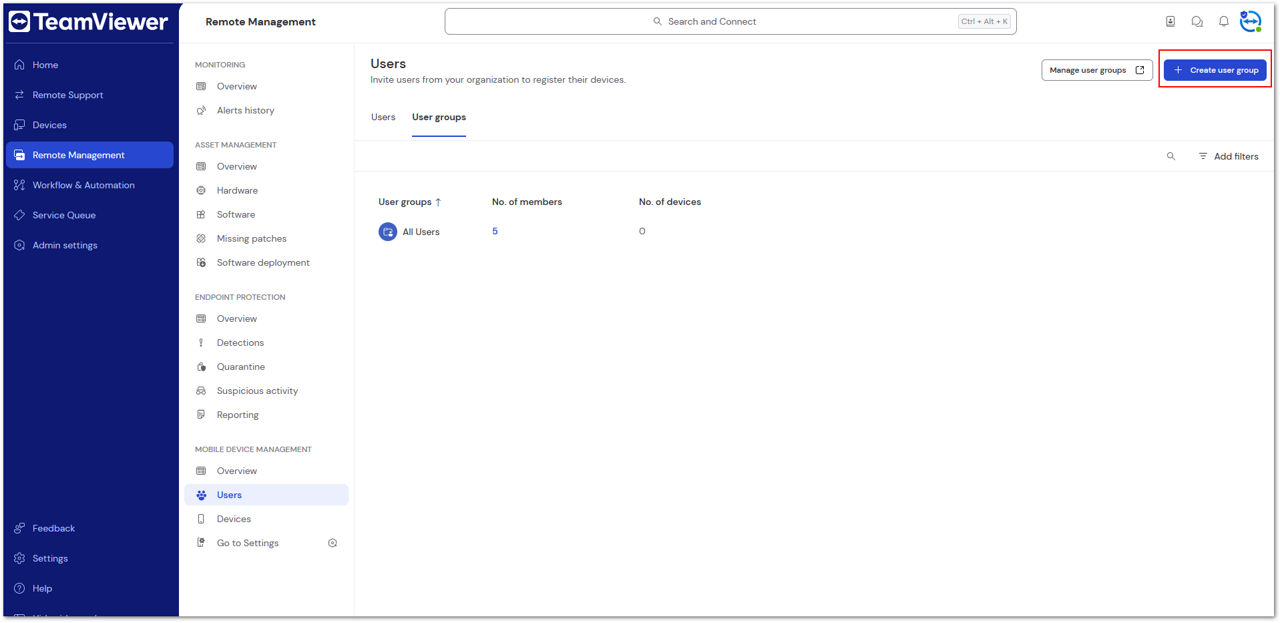The width and height of the screenshot is (1280, 623).
Task: Click the Search and Connect field
Action: point(730,21)
